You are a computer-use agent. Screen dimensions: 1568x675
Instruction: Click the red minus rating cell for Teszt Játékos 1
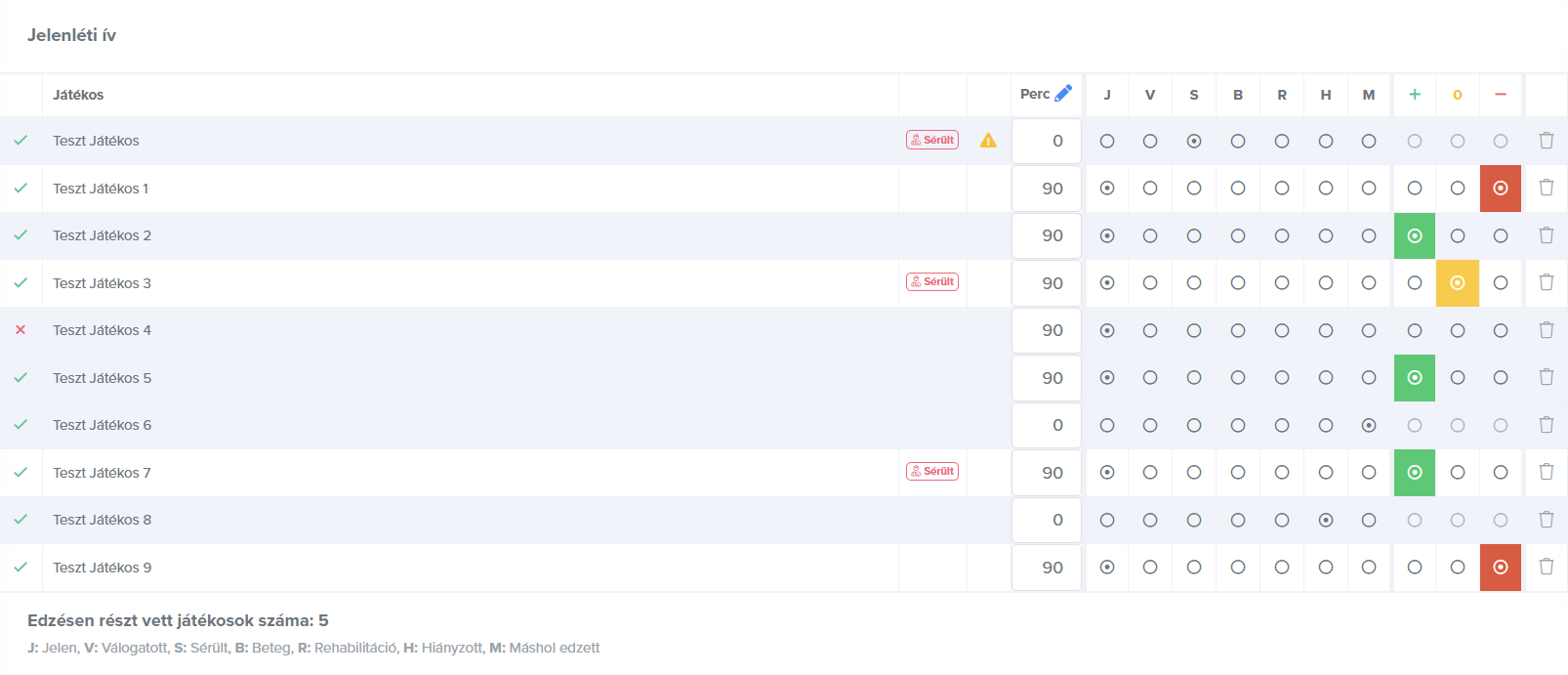[x=1501, y=188]
